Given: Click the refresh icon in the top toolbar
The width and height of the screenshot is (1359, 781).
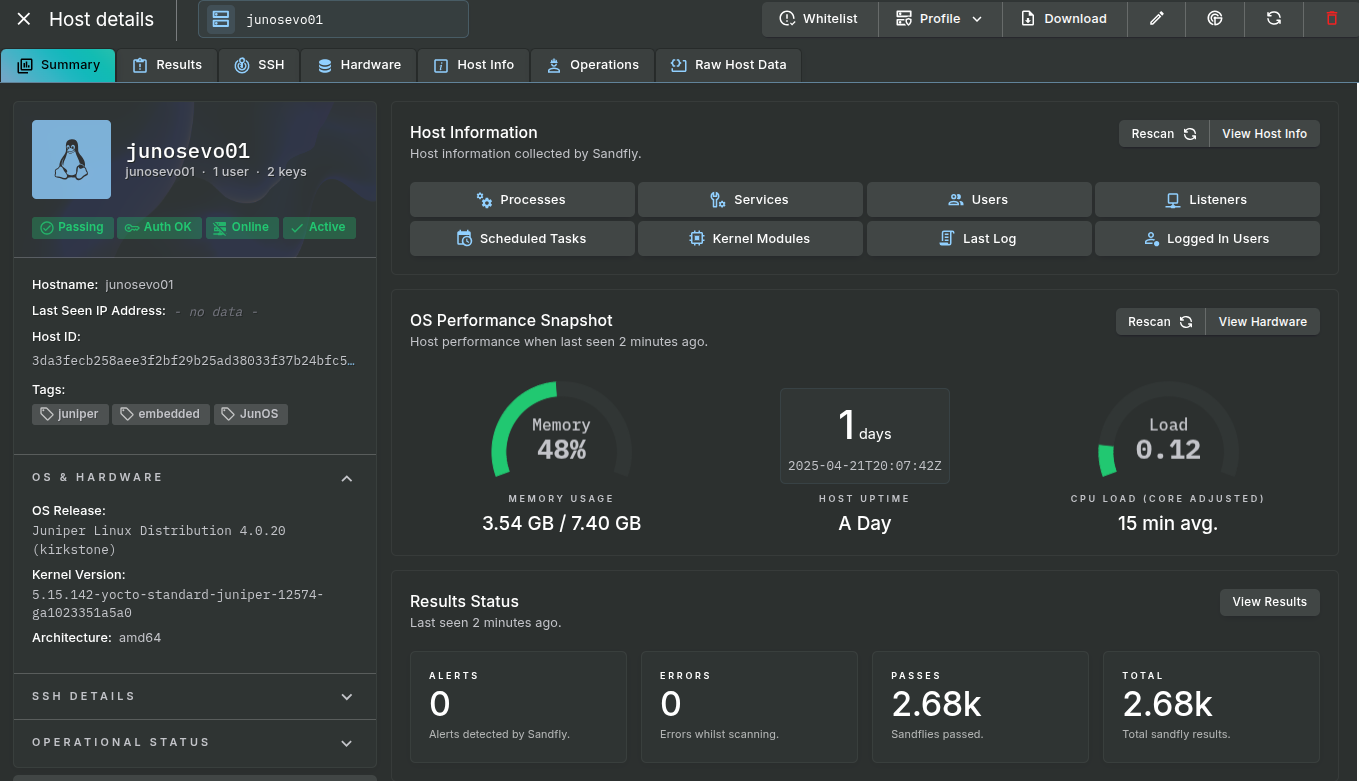Looking at the screenshot, I should 1273,19.
